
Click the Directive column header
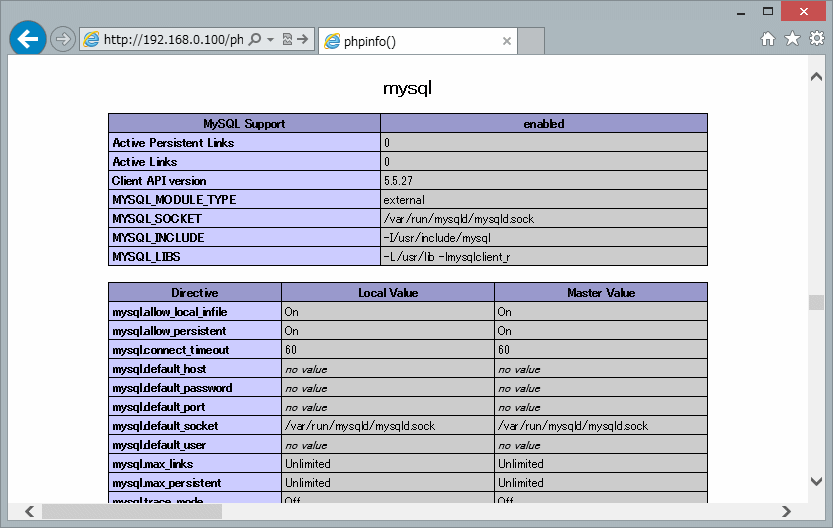(x=195, y=293)
